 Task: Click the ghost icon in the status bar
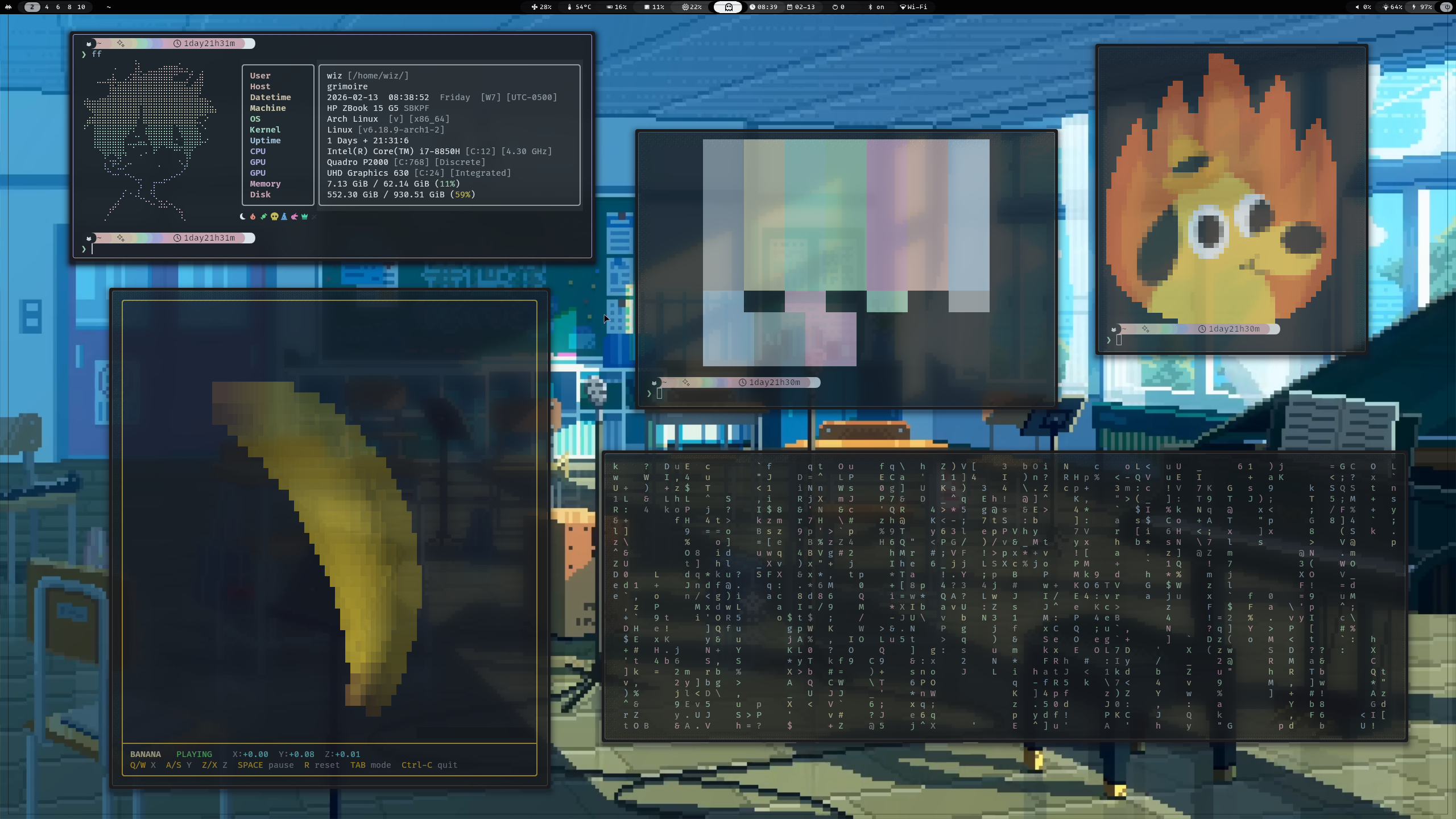[728, 7]
